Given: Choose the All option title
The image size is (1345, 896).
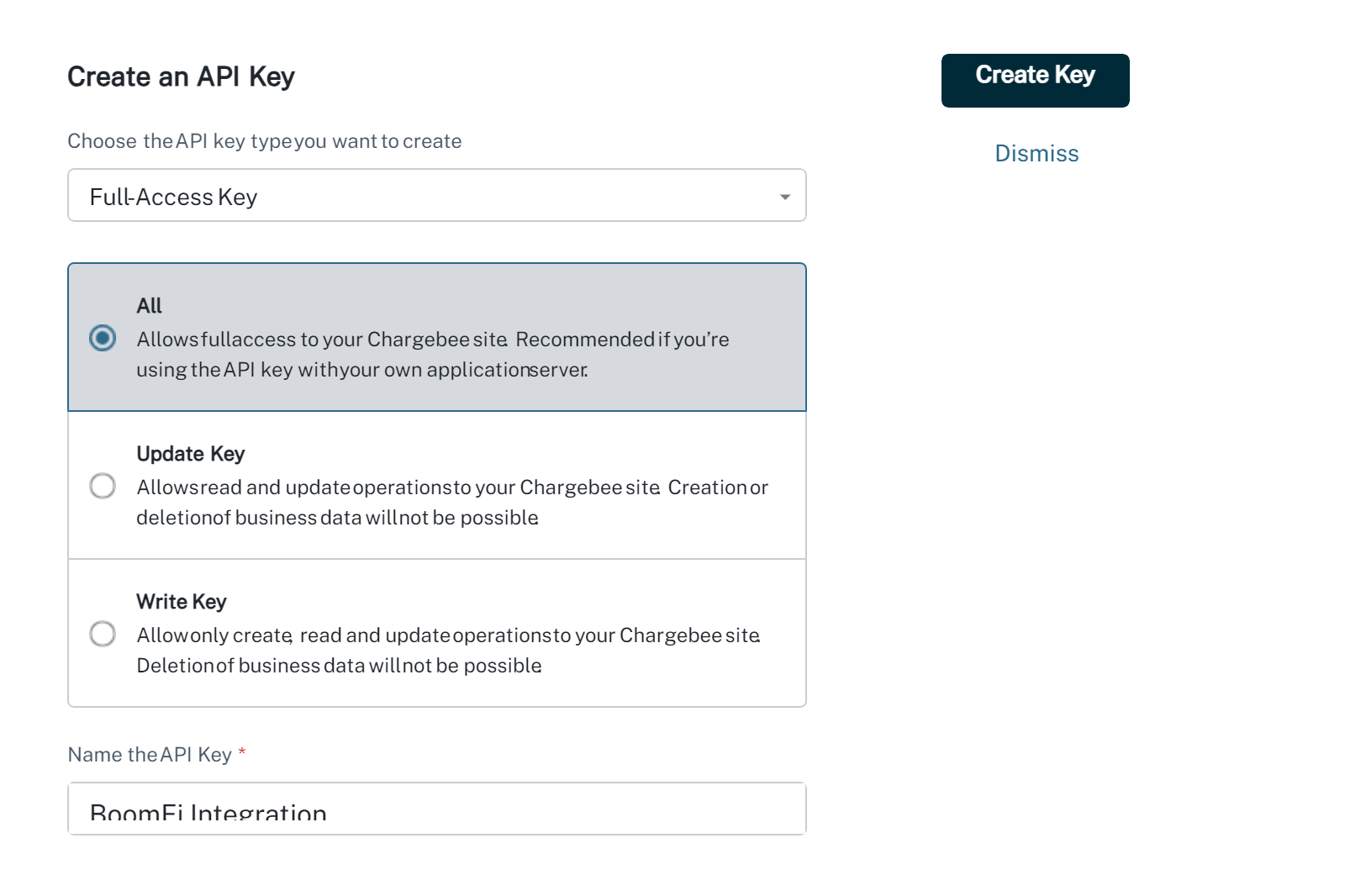Looking at the screenshot, I should [149, 305].
